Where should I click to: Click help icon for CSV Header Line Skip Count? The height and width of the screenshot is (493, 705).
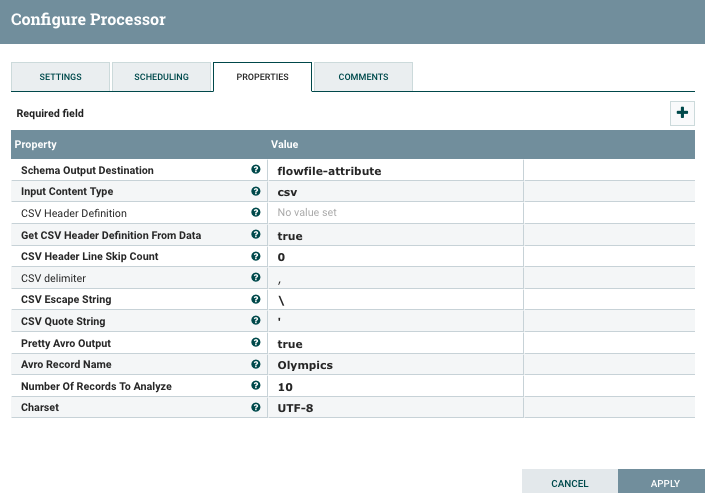(256, 256)
